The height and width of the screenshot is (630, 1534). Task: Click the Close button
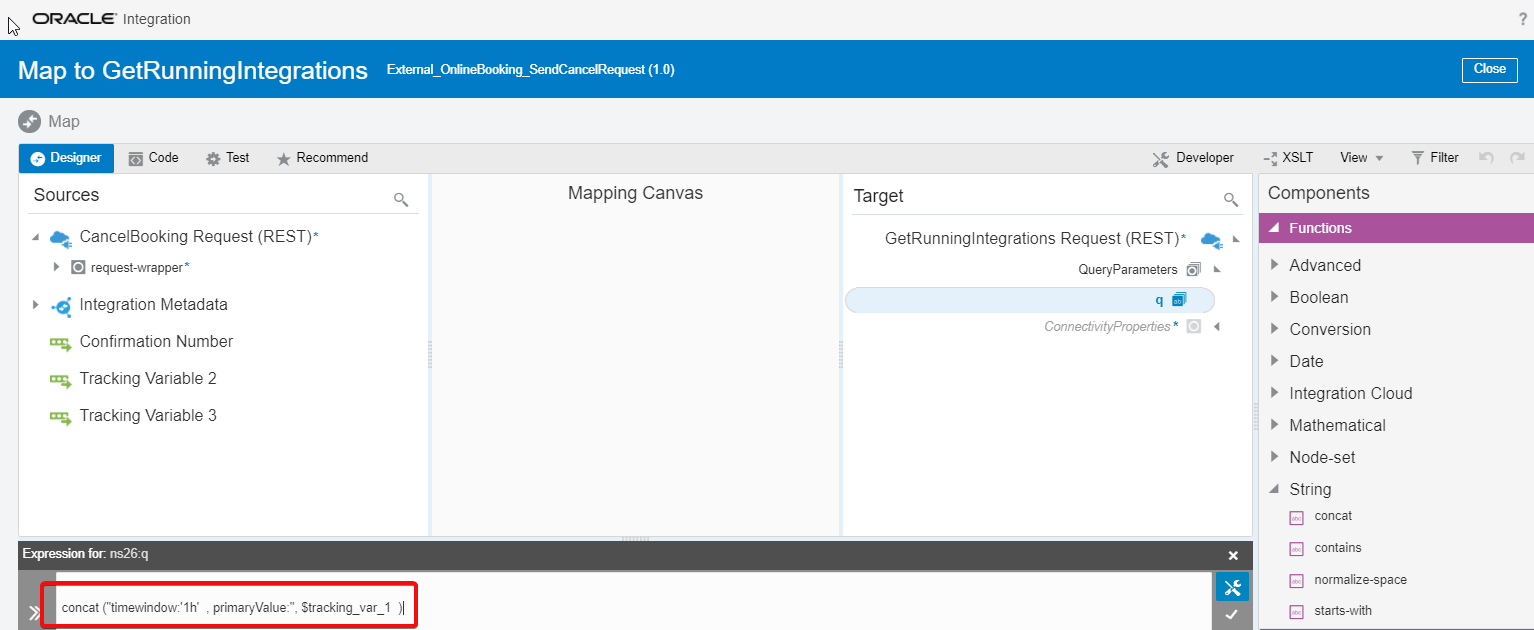[x=1489, y=69]
